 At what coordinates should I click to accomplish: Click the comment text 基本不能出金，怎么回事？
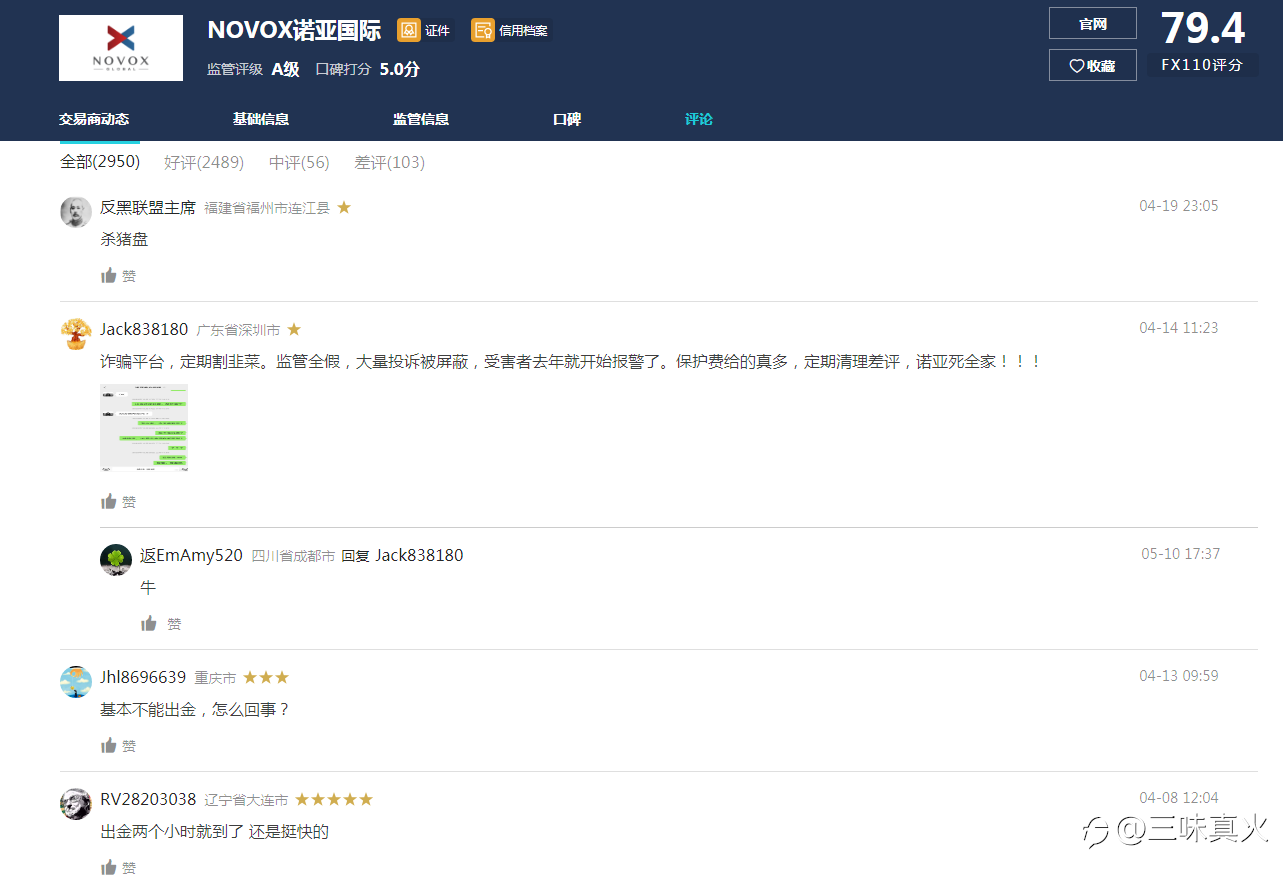coord(195,710)
